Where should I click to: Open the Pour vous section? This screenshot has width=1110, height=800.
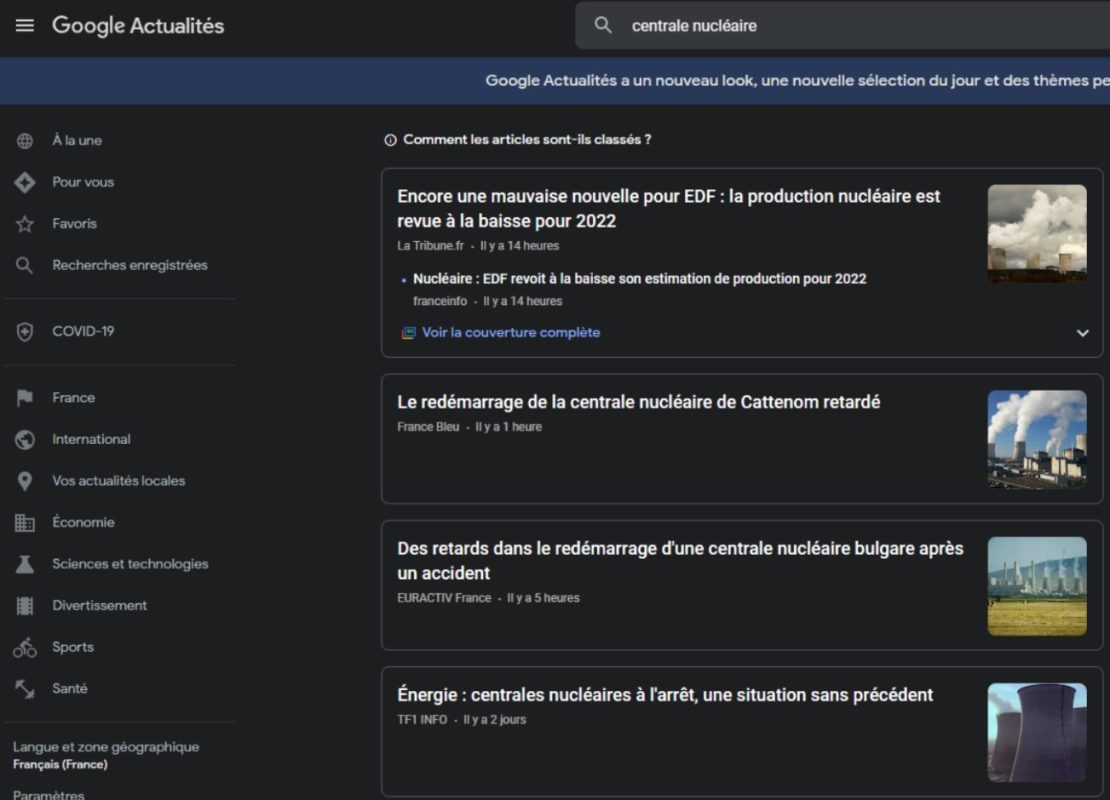[83, 182]
